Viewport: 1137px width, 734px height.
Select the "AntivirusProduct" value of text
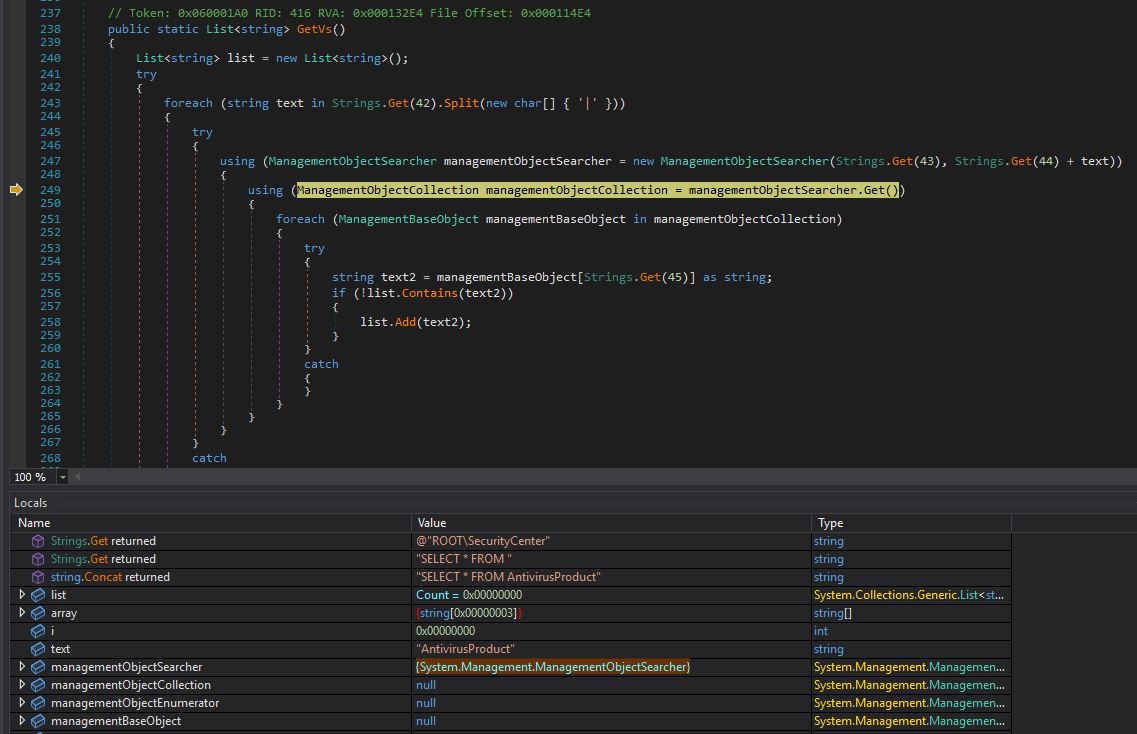pos(466,649)
